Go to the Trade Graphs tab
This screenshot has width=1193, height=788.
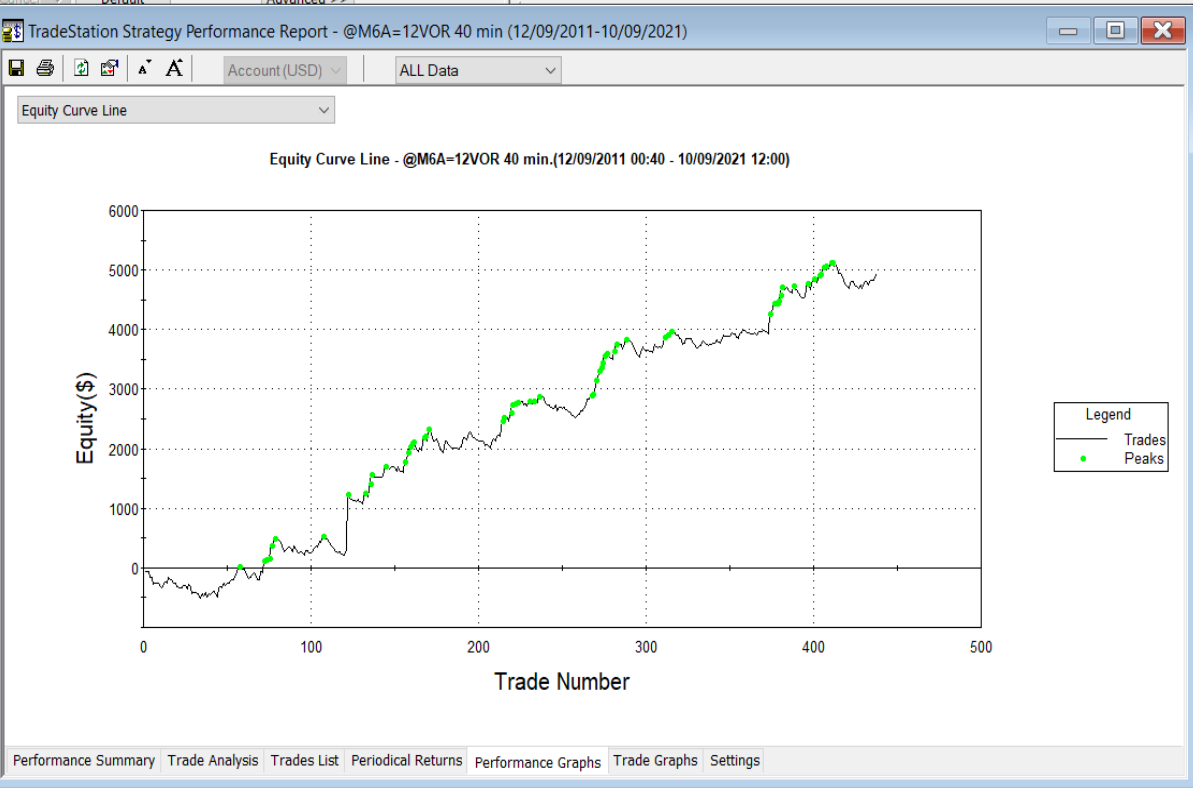pyautogui.click(x=655, y=760)
